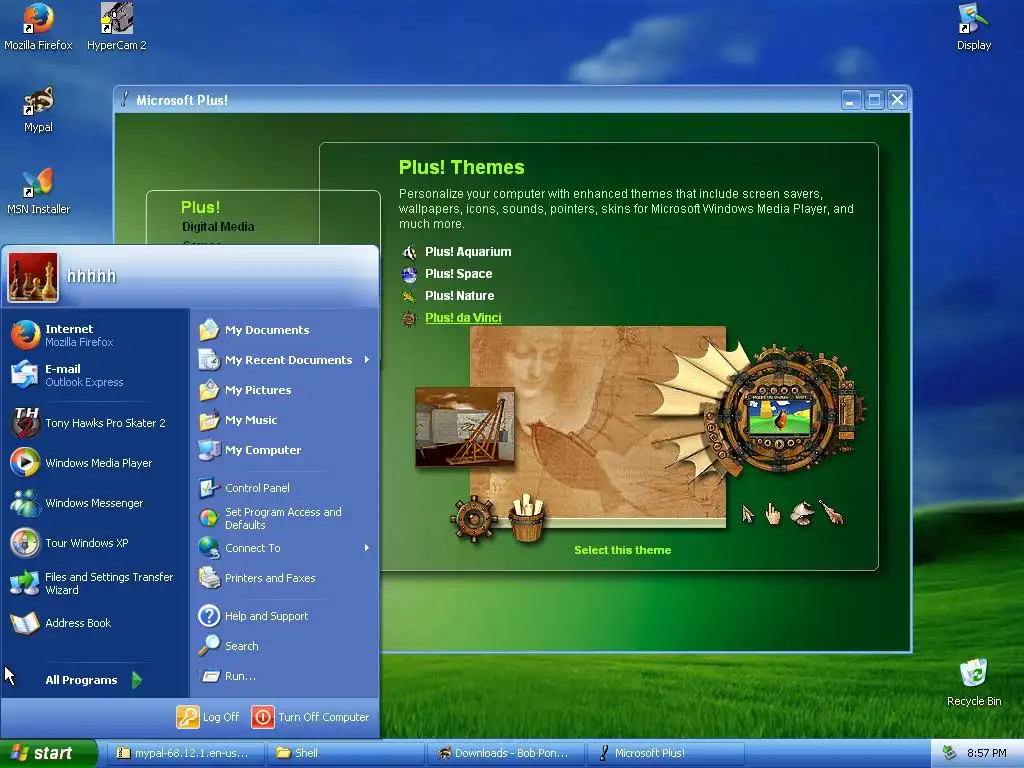Image resolution: width=1024 pixels, height=768 pixels.
Task: Click the arrow pointer preview
Action: pyautogui.click(x=748, y=515)
